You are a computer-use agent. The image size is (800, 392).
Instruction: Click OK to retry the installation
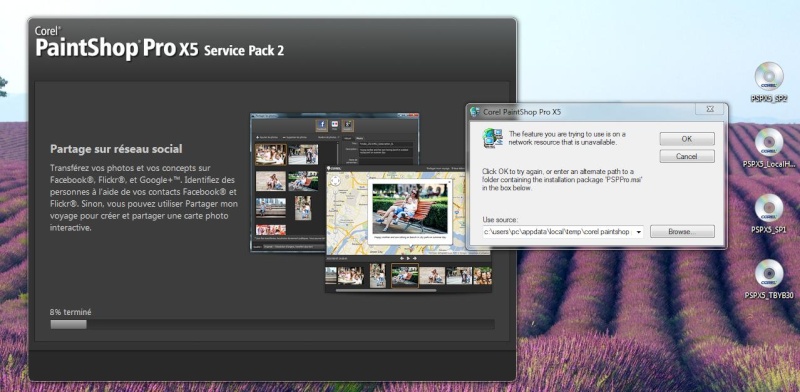687,139
